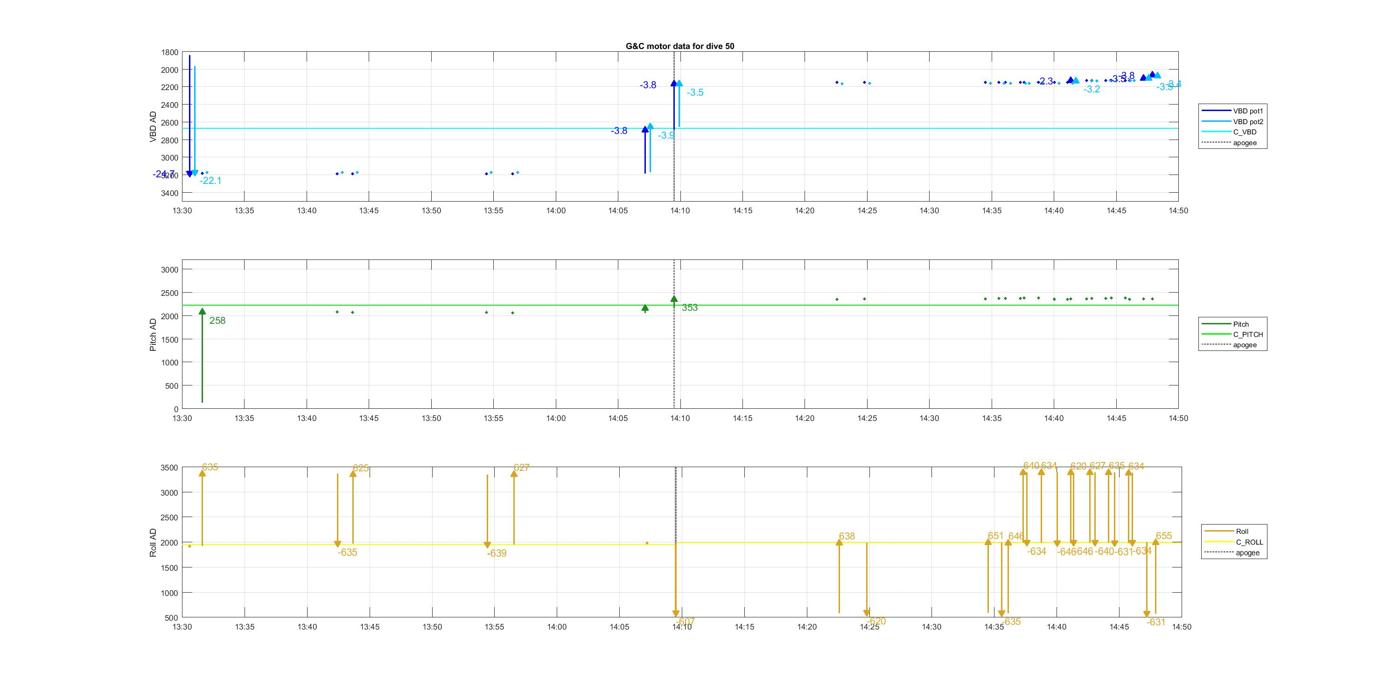Click the roll up-arrow labeled 655
Viewport: 1400px width, 693px height.
coord(1156,542)
